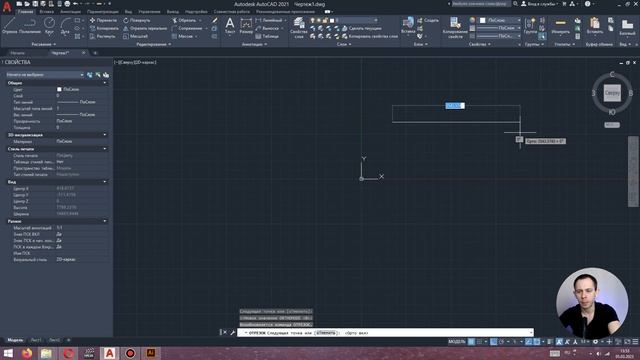
Task: Click Копирование свойств (Match Properties)
Action: 455,28
